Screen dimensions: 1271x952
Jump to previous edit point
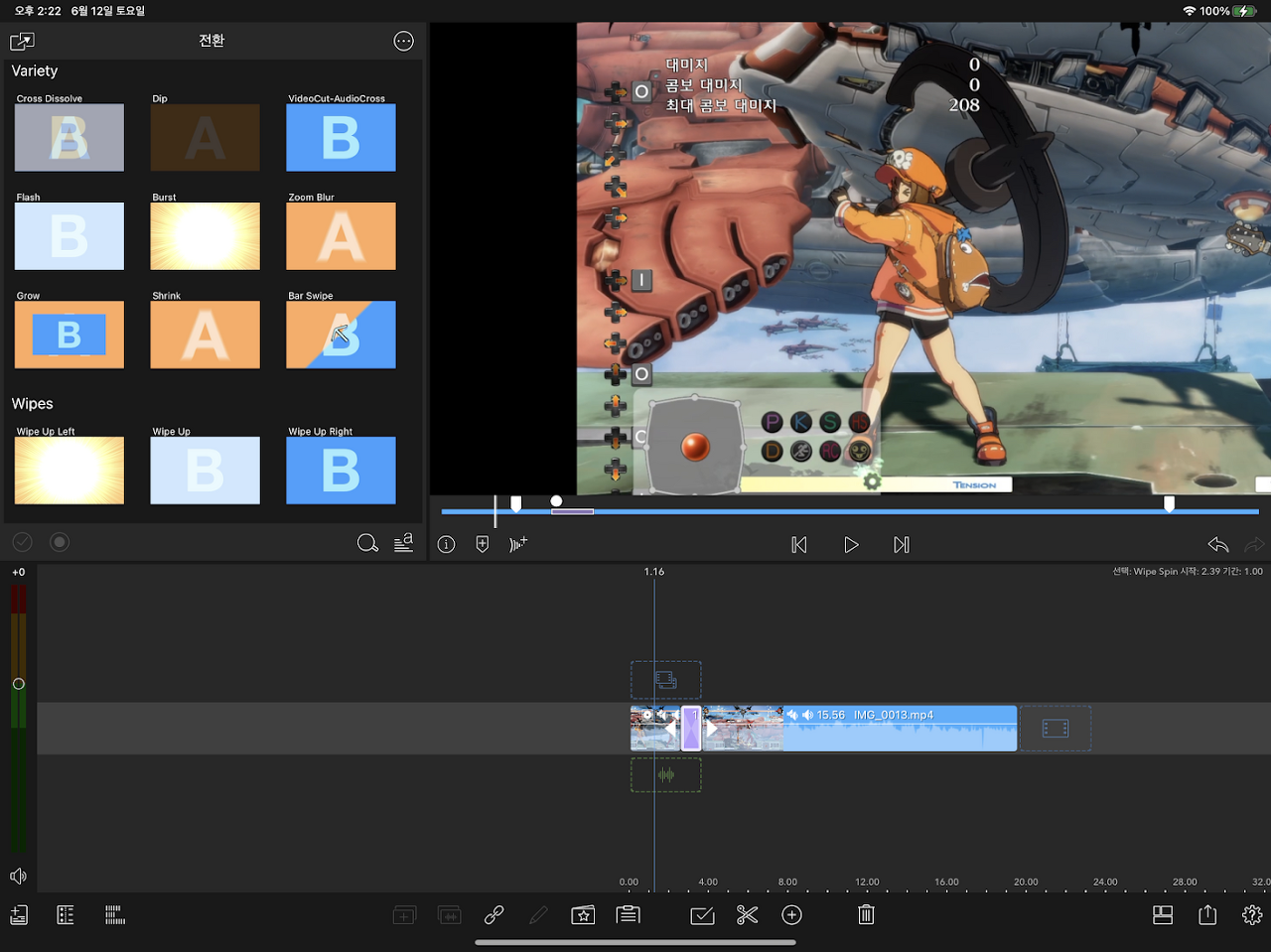[799, 545]
